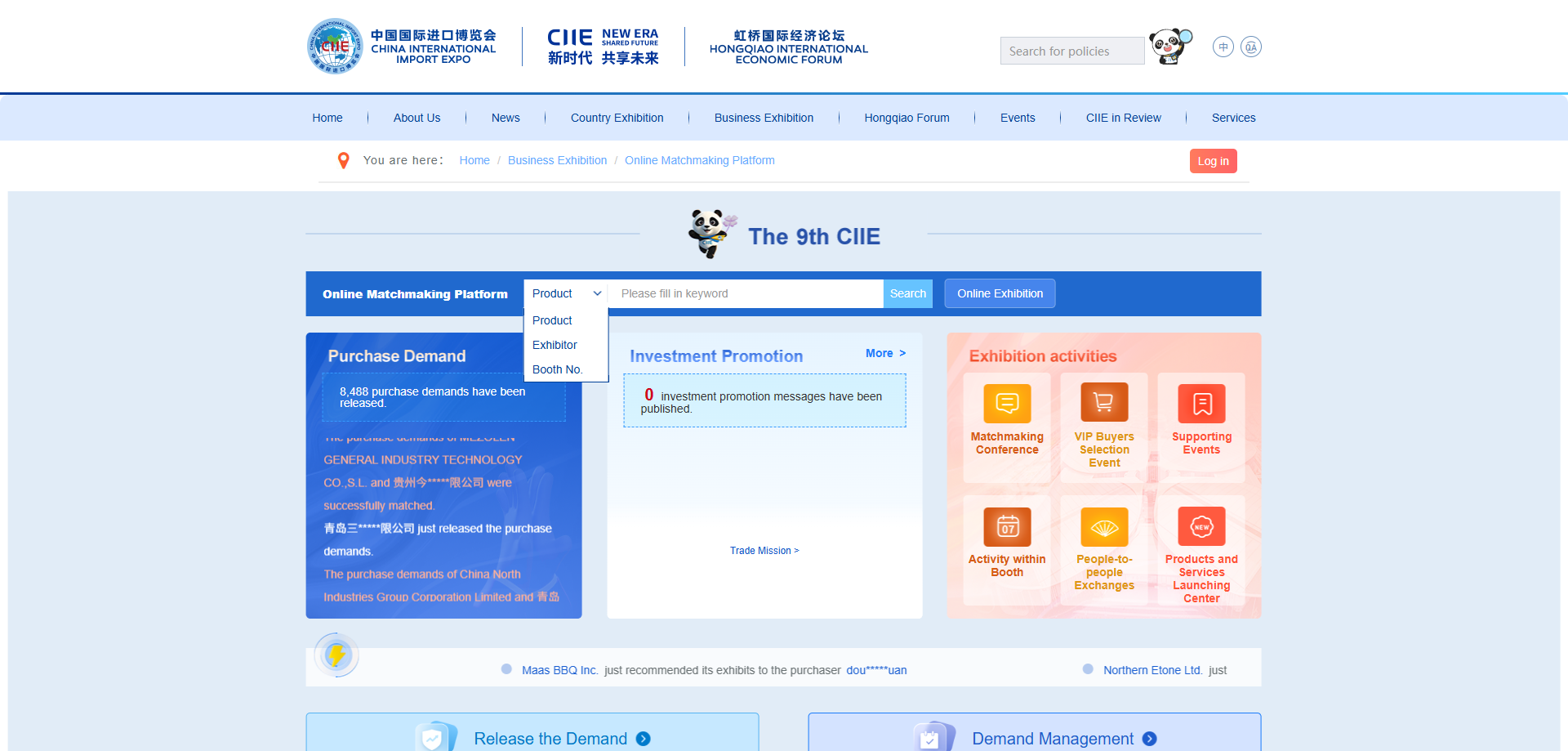Switch language with the Chinese character icon
Screen dimensions: 1568x751
[1223, 47]
